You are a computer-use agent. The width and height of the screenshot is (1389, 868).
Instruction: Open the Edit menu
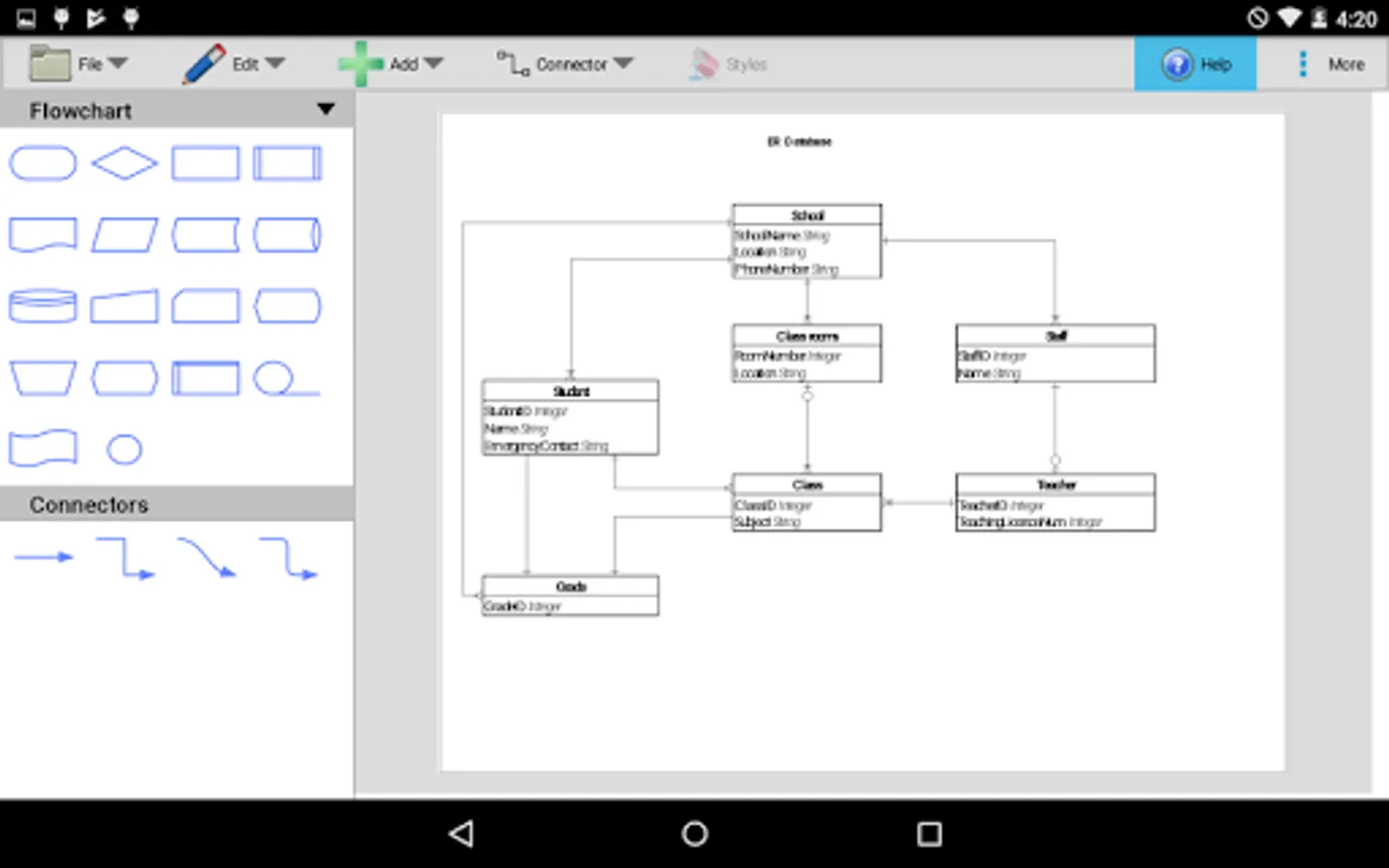233,64
